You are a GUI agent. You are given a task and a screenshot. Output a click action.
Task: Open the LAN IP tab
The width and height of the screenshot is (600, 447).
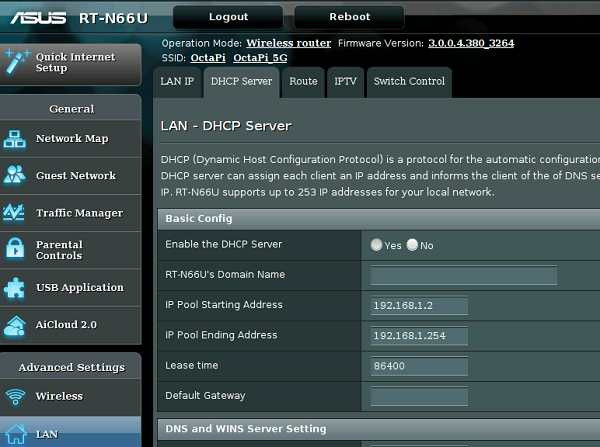[x=177, y=82]
